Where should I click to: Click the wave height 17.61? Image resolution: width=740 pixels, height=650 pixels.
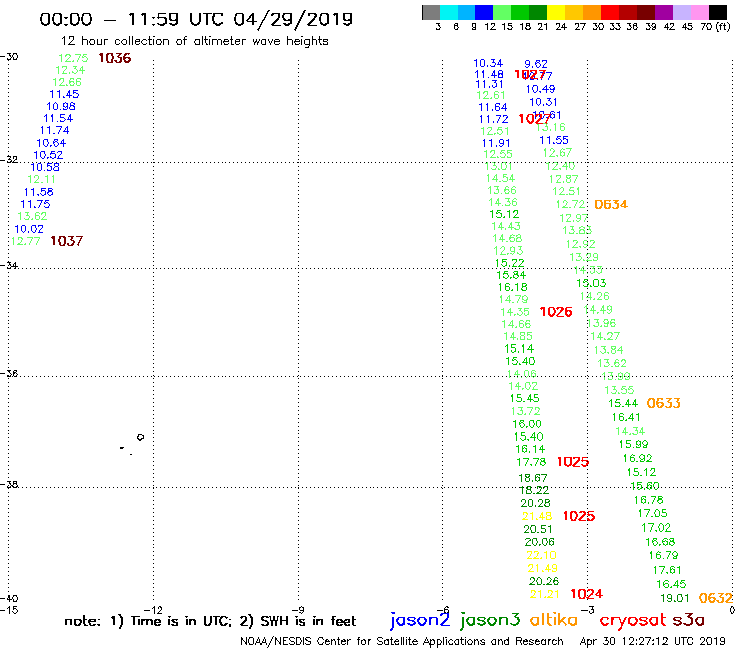tap(667, 570)
